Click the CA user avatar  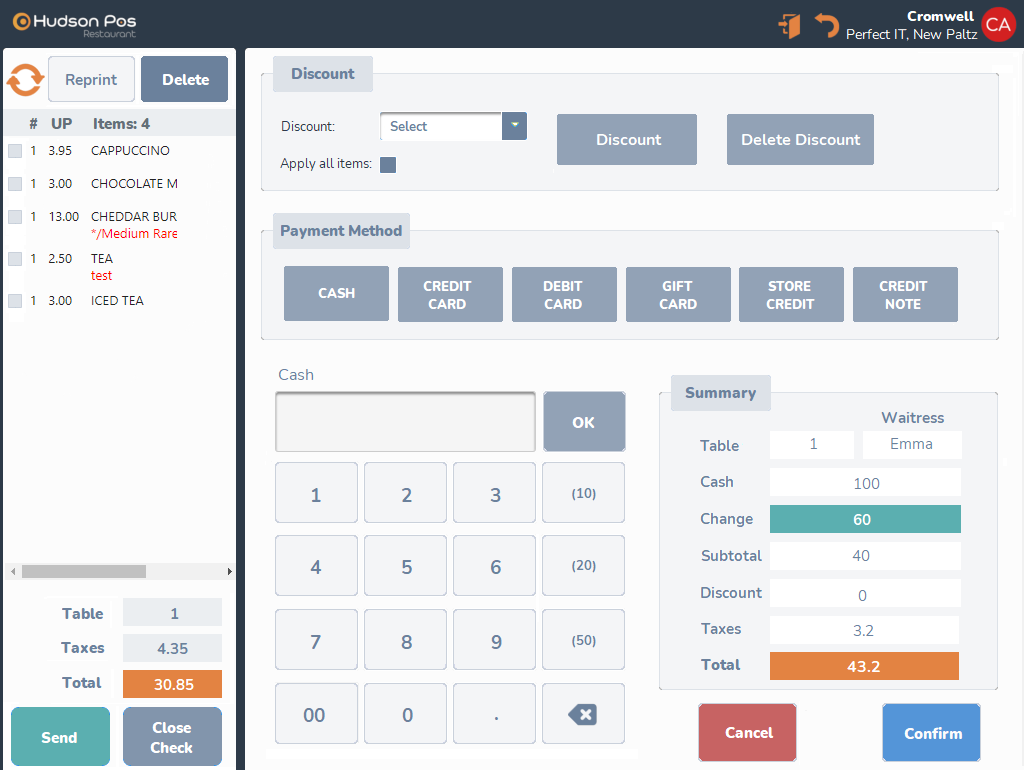(998, 25)
